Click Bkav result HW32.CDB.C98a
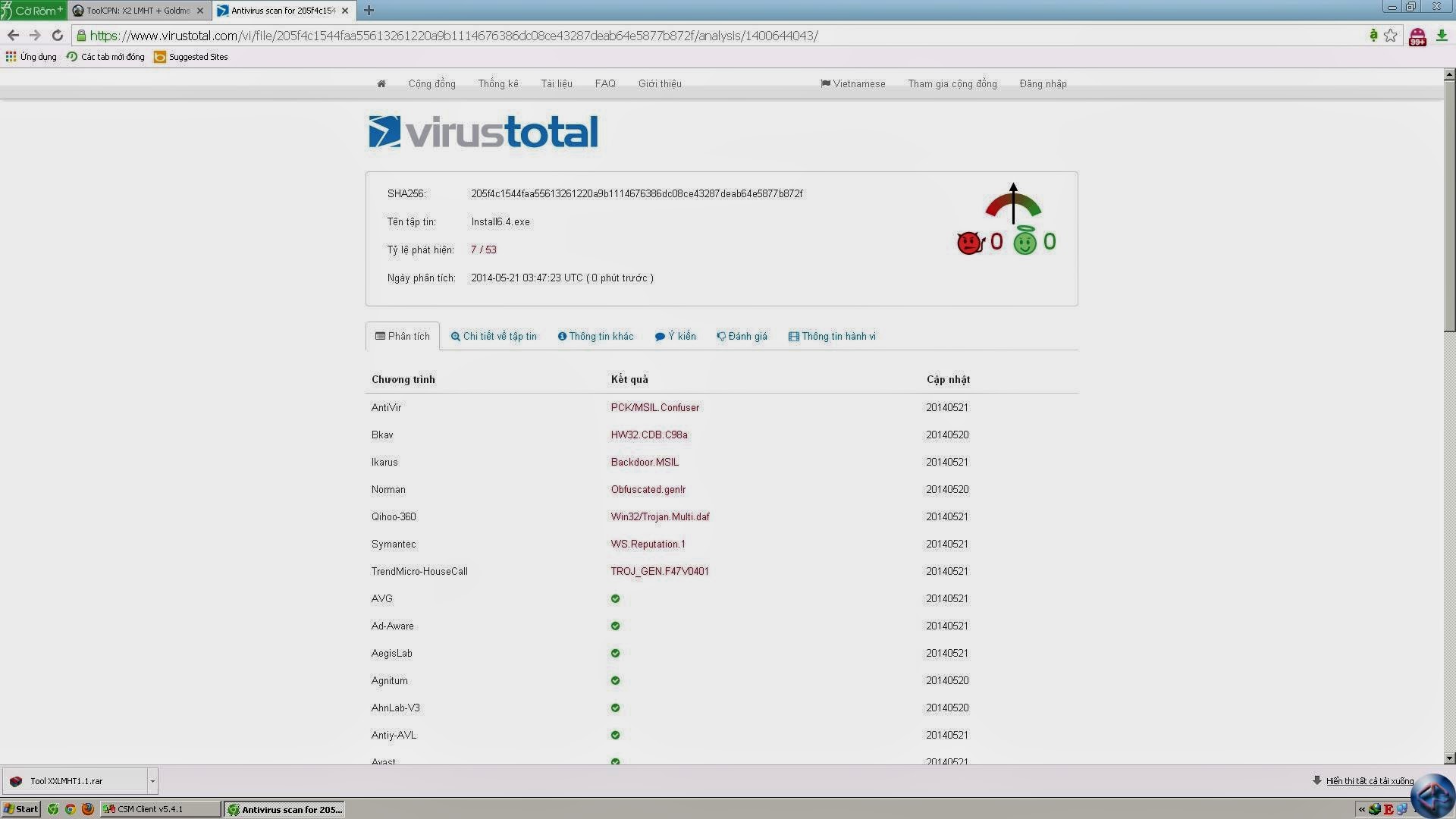 point(649,435)
